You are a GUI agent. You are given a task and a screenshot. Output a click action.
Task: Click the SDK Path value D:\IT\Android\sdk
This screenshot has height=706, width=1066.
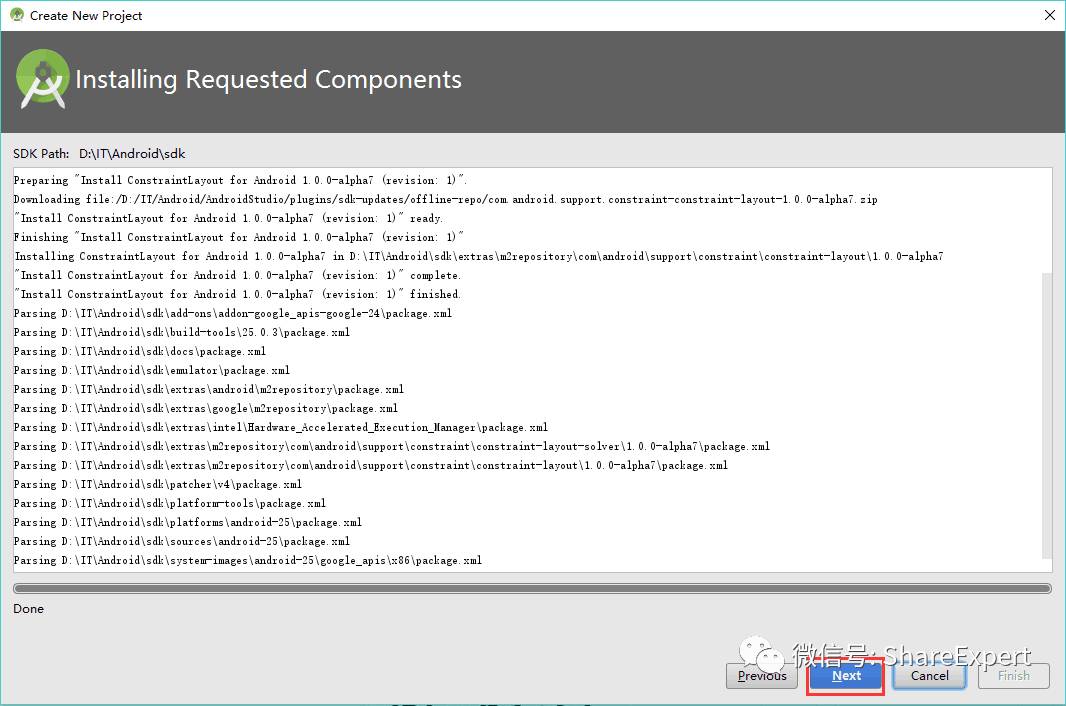tap(132, 154)
